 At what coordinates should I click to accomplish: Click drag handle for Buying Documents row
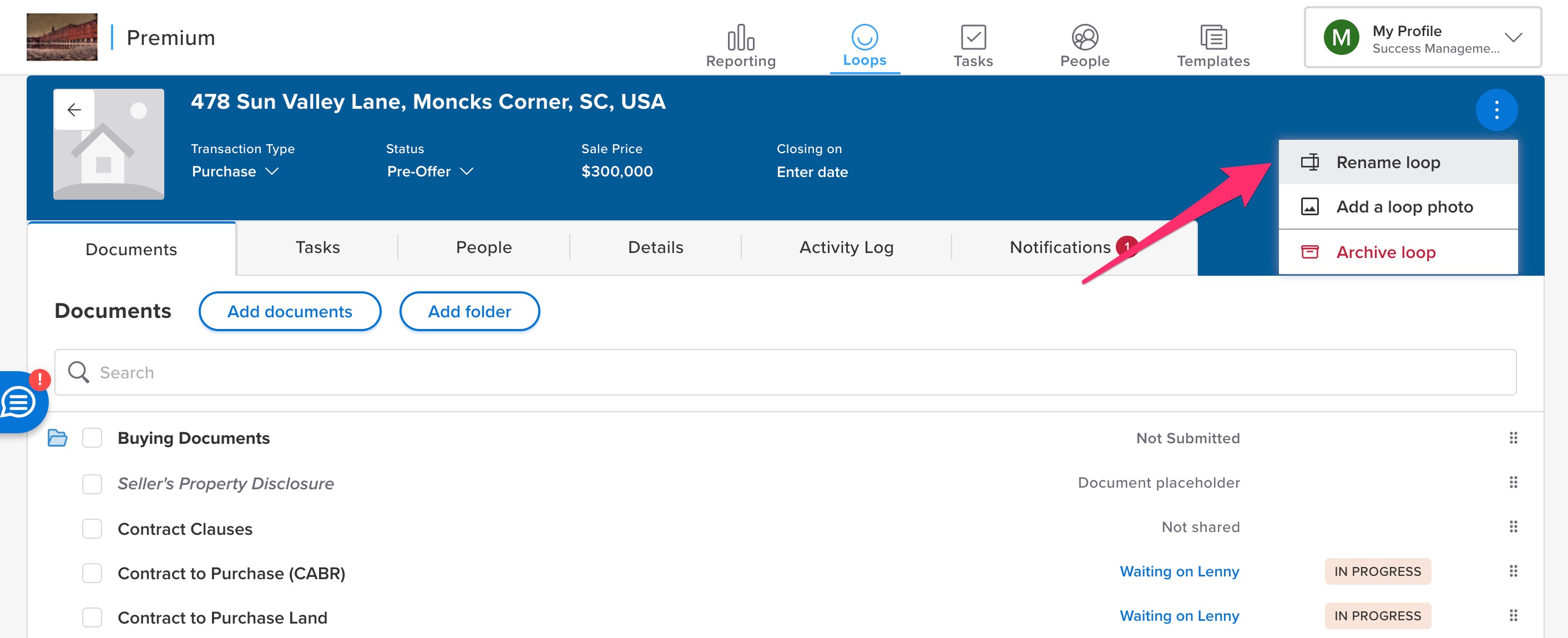[1513, 438]
